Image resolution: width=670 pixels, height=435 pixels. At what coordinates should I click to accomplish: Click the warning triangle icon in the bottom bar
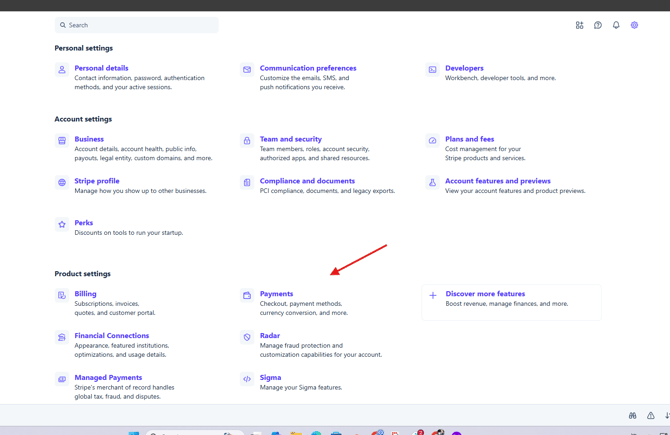[650, 415]
